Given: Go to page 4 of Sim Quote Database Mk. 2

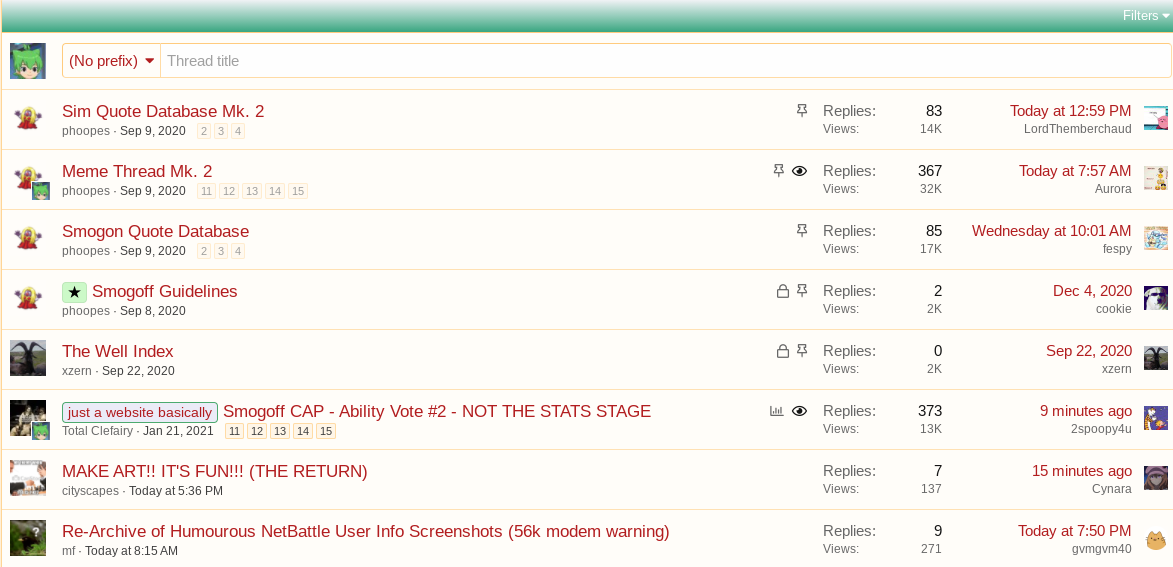Looking at the screenshot, I should [238, 131].
